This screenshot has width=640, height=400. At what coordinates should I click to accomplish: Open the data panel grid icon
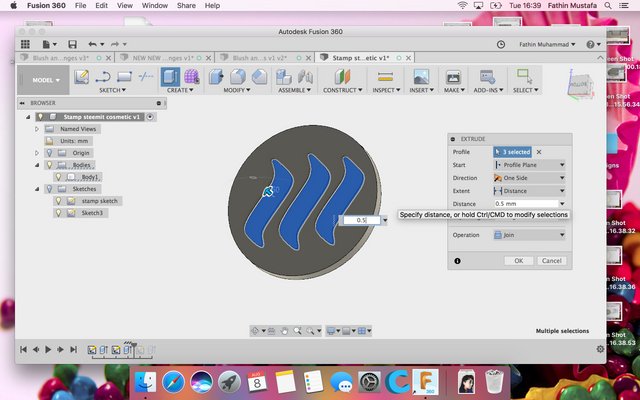[25, 44]
